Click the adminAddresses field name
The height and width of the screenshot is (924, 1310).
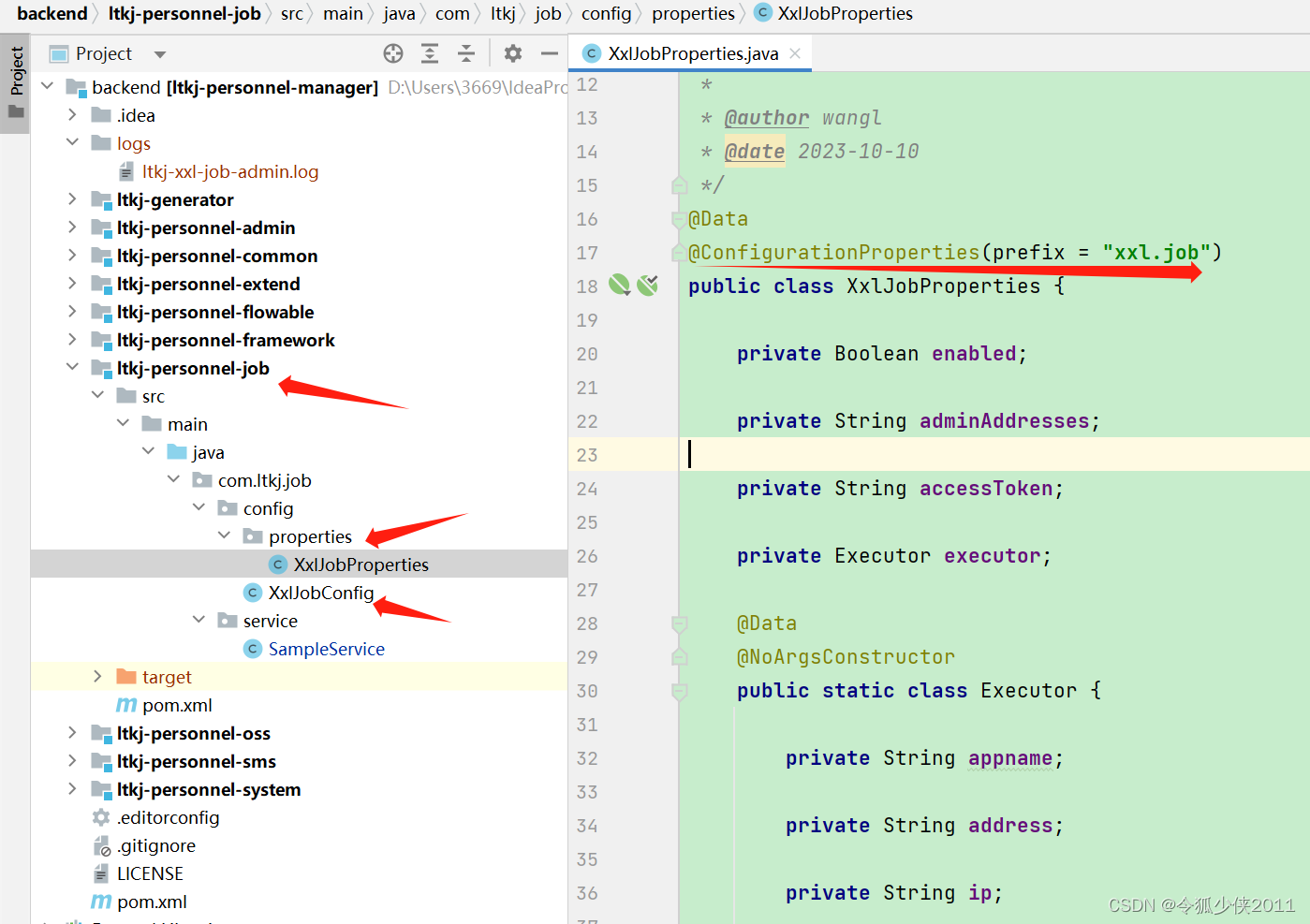(1004, 421)
